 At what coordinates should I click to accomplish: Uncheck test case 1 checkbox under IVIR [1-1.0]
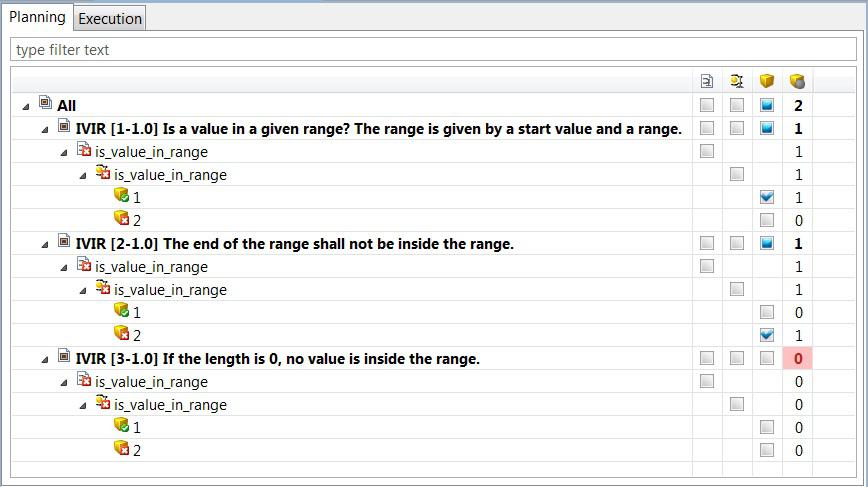[767, 197]
